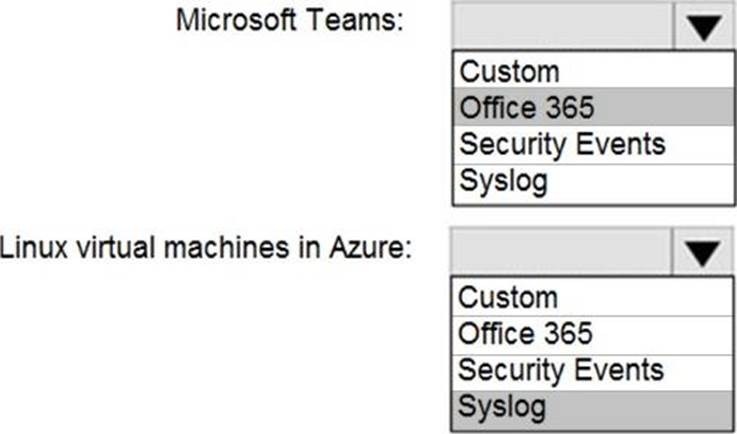Confirm the highlighted Syslog entry for Linux VMs
Screen dimensions: 737x434
pyautogui.click(x=592, y=410)
